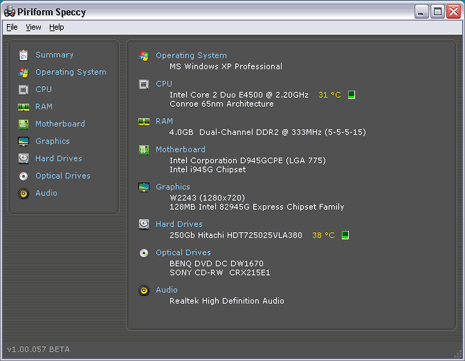Click 'Intel i945G Chipset' text
The height and width of the screenshot is (361, 465).
point(208,170)
